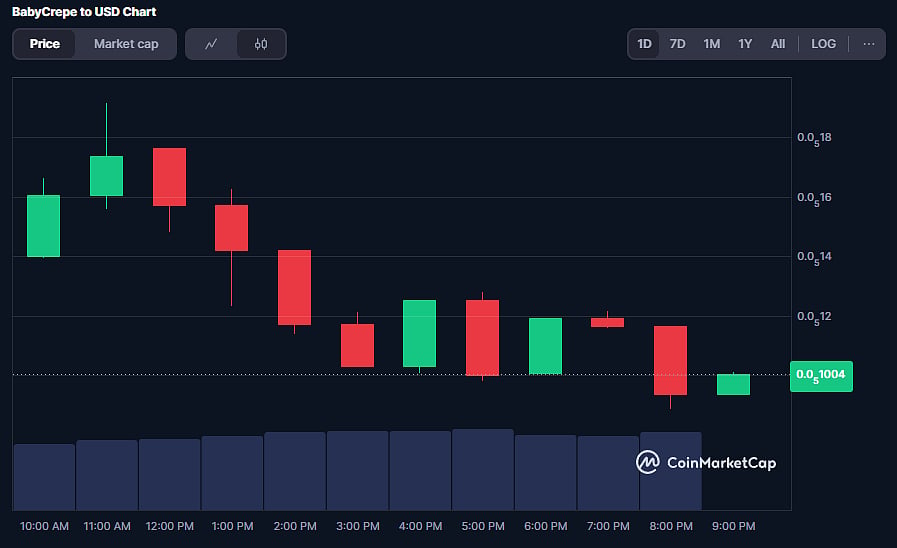Click the 2:00 PM red candlestick
This screenshot has width=897, height=548.
pyautogui.click(x=295, y=287)
